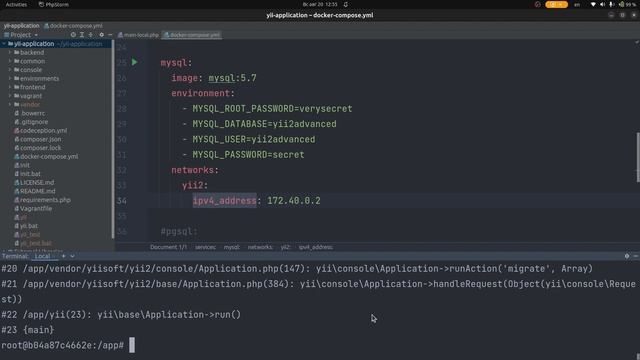Click line number 25 in the gutter

(x=122, y=62)
